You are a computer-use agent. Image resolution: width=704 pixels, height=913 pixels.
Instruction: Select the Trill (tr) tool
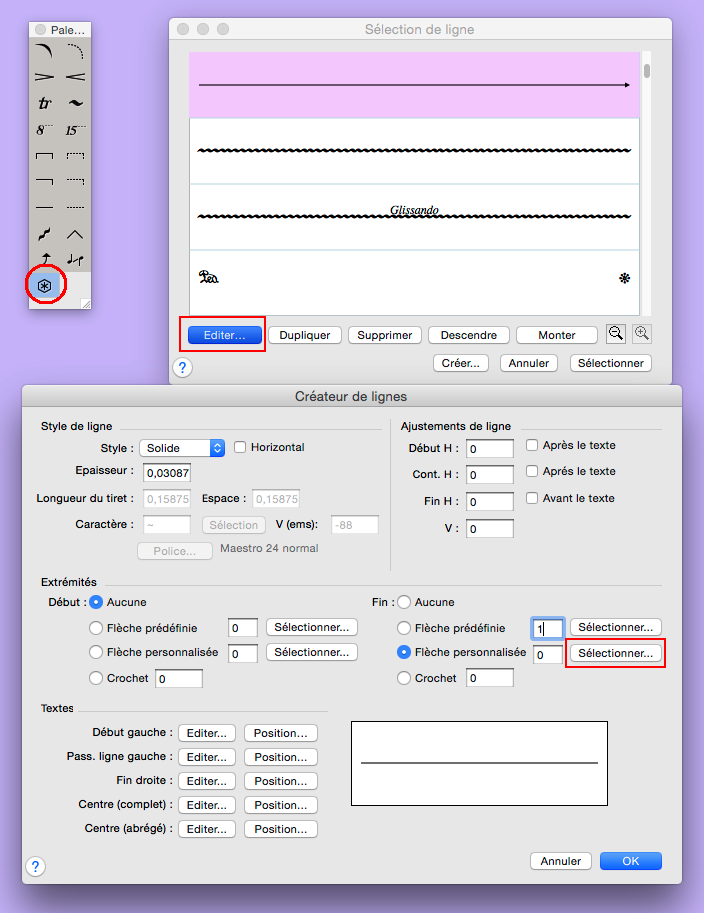pos(45,103)
